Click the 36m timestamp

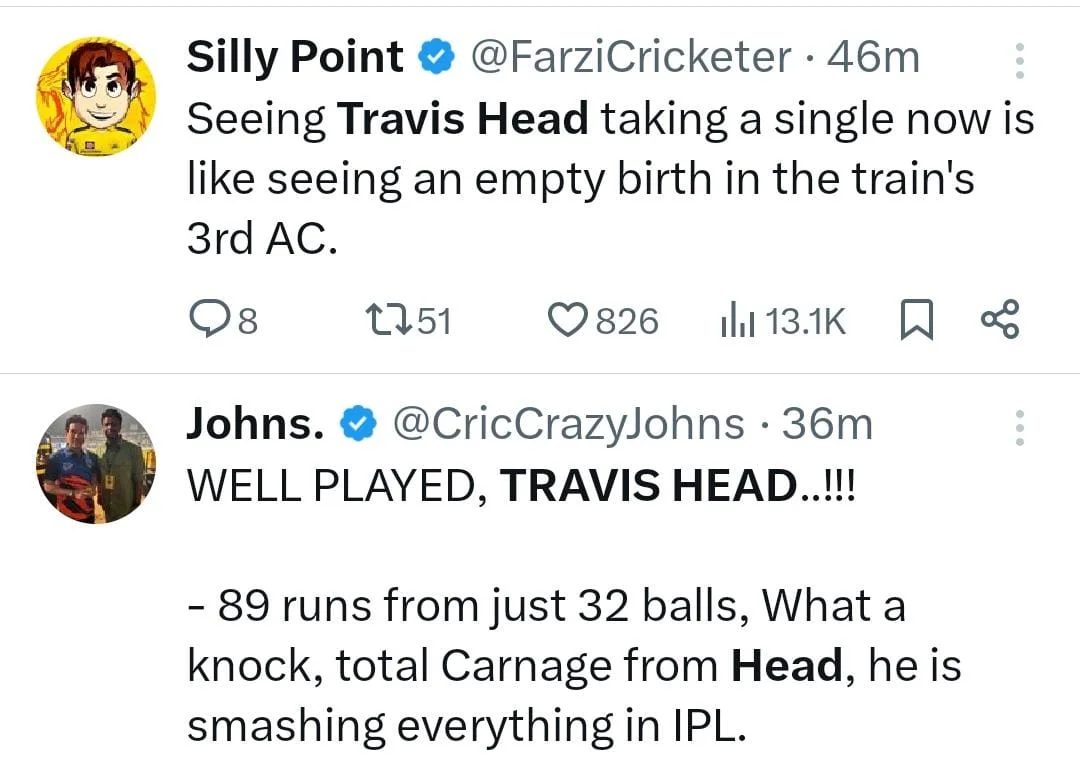click(827, 425)
